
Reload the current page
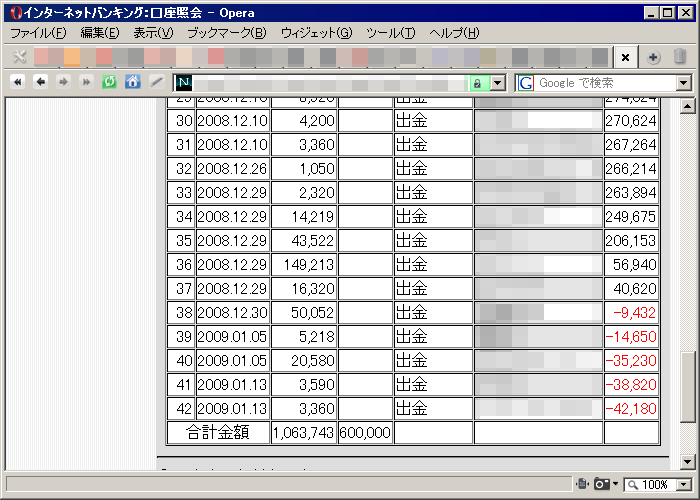(x=109, y=82)
